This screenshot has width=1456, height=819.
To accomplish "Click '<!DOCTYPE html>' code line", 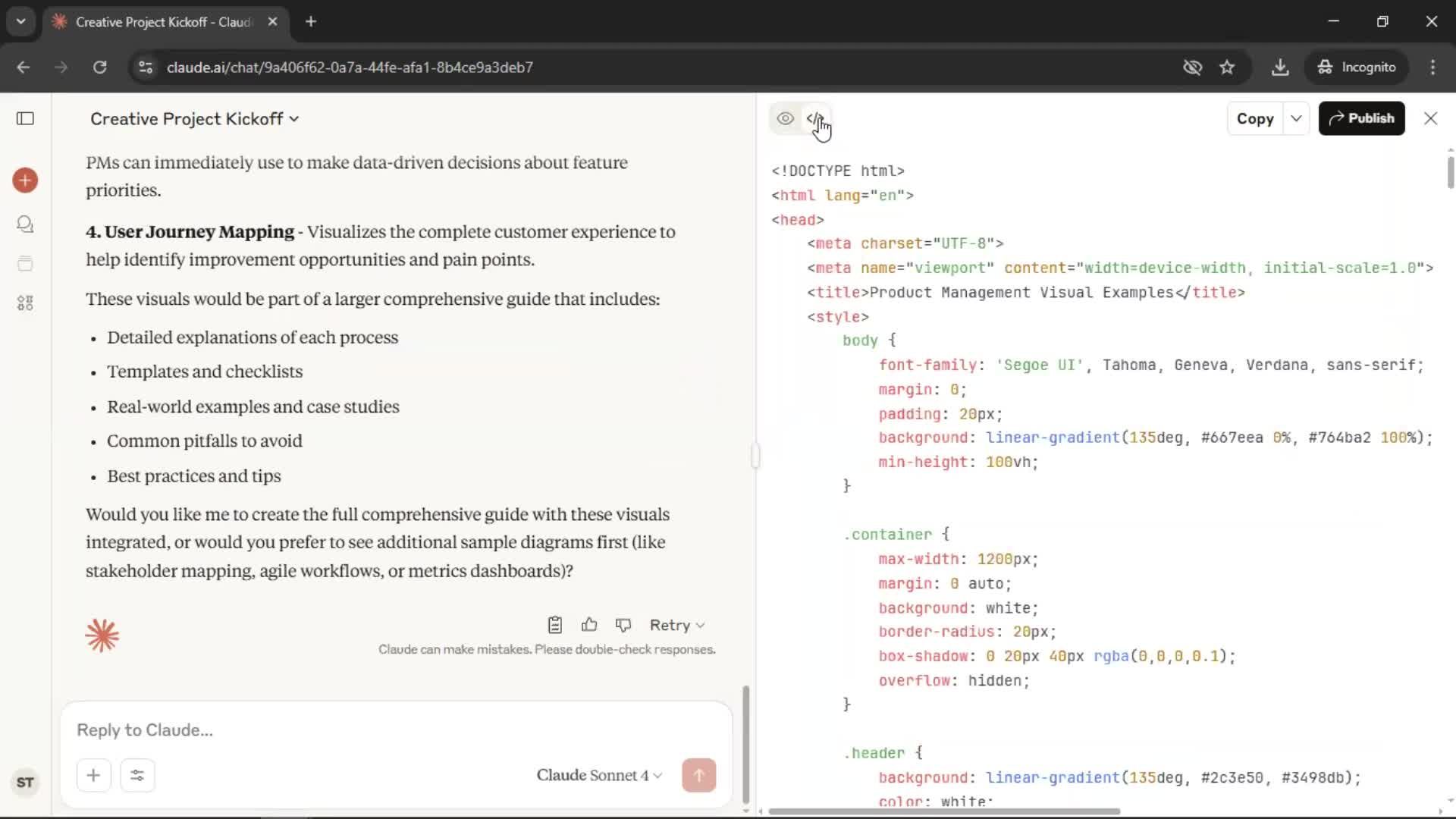I will click(838, 171).
